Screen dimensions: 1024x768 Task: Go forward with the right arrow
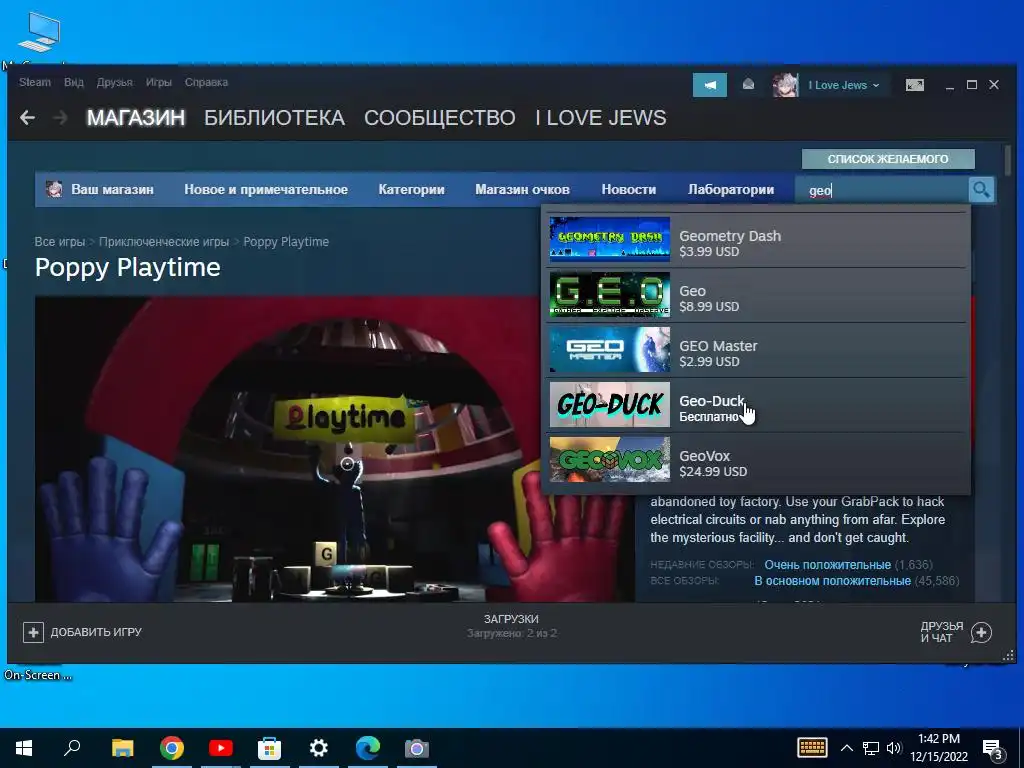[x=60, y=118]
